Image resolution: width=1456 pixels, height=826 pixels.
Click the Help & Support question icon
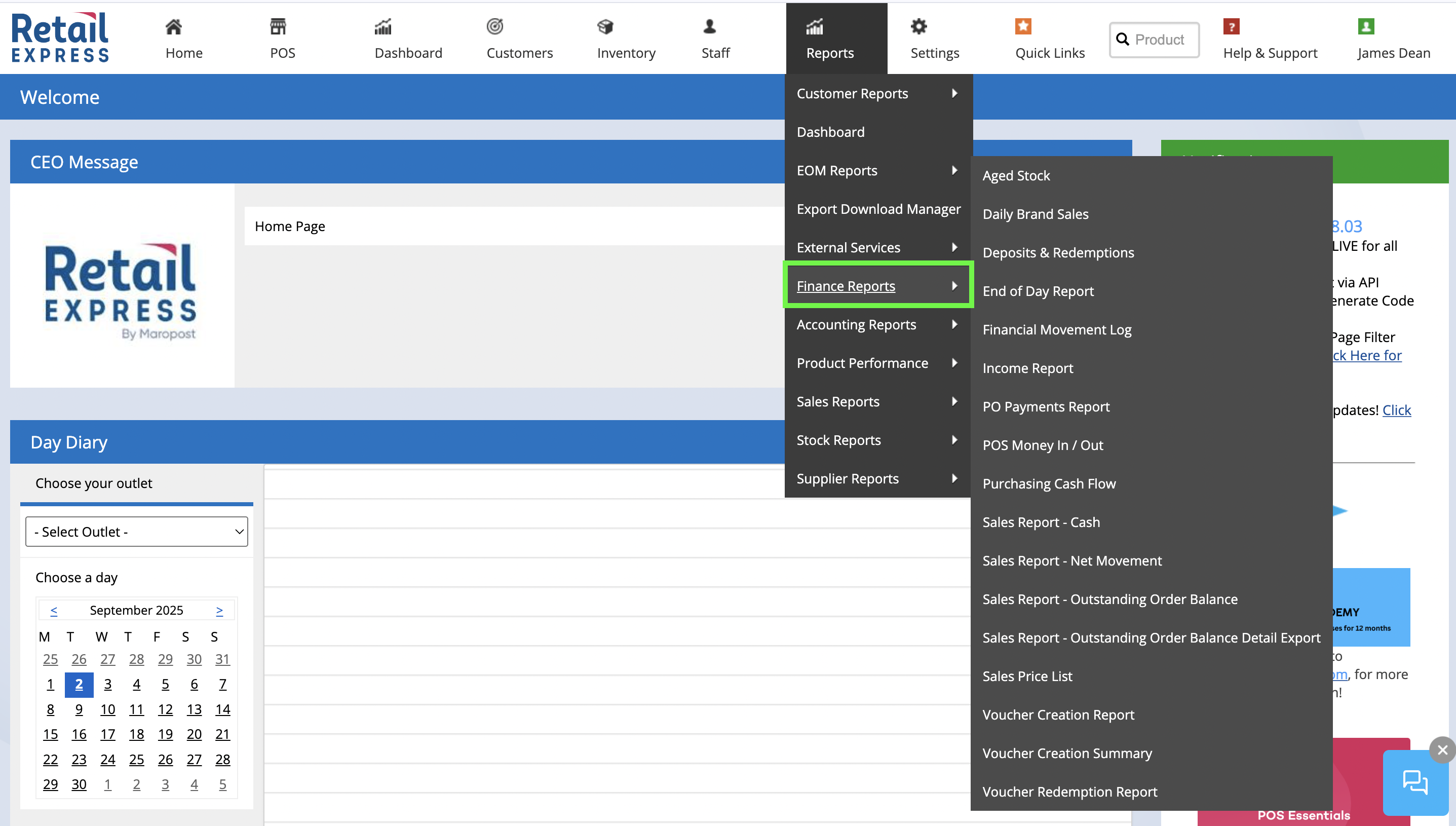click(1231, 26)
